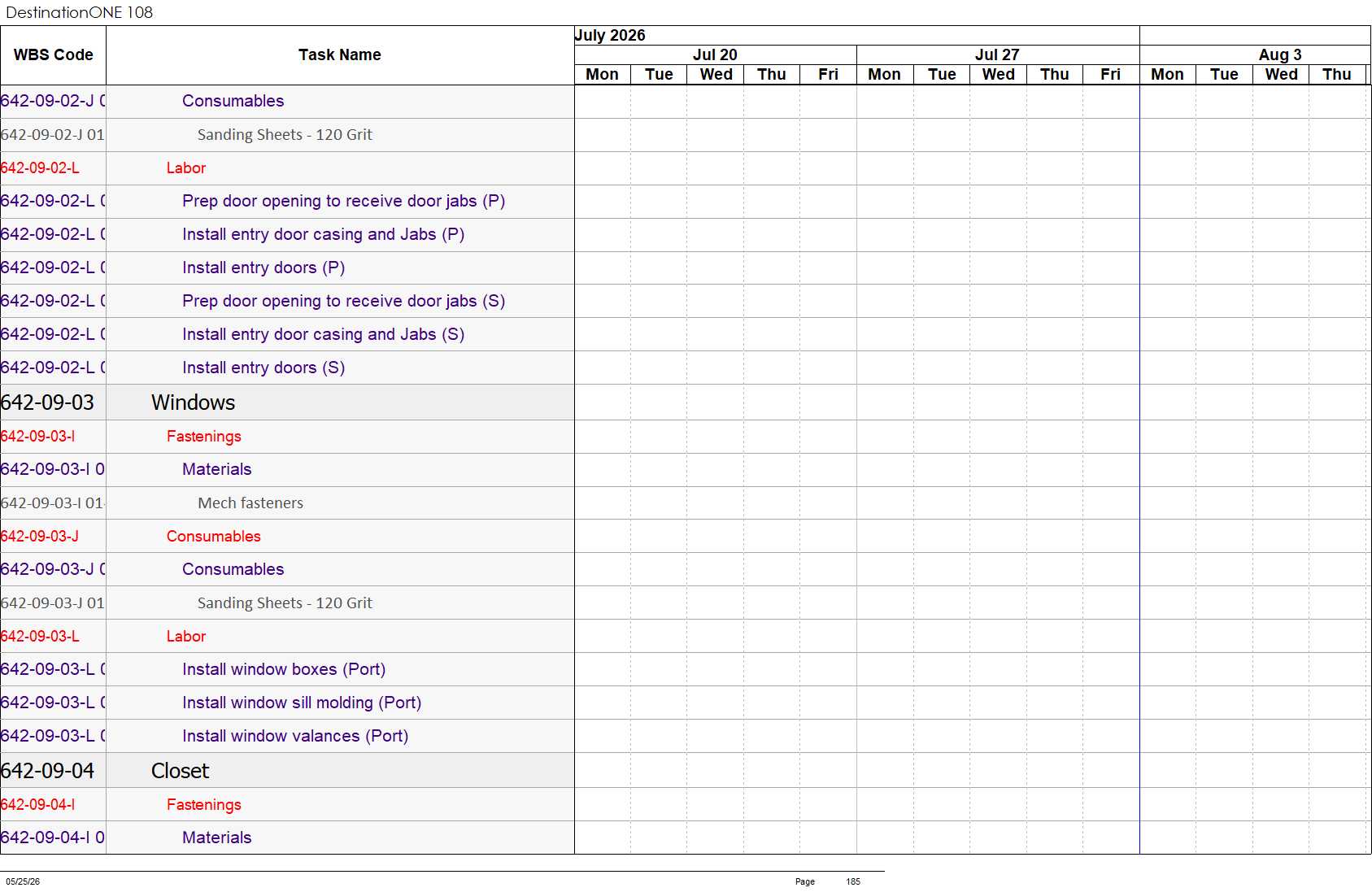Image resolution: width=1372 pixels, height=892 pixels.
Task: Select Prep door opening to receive door jabs (S)
Action: [343, 301]
